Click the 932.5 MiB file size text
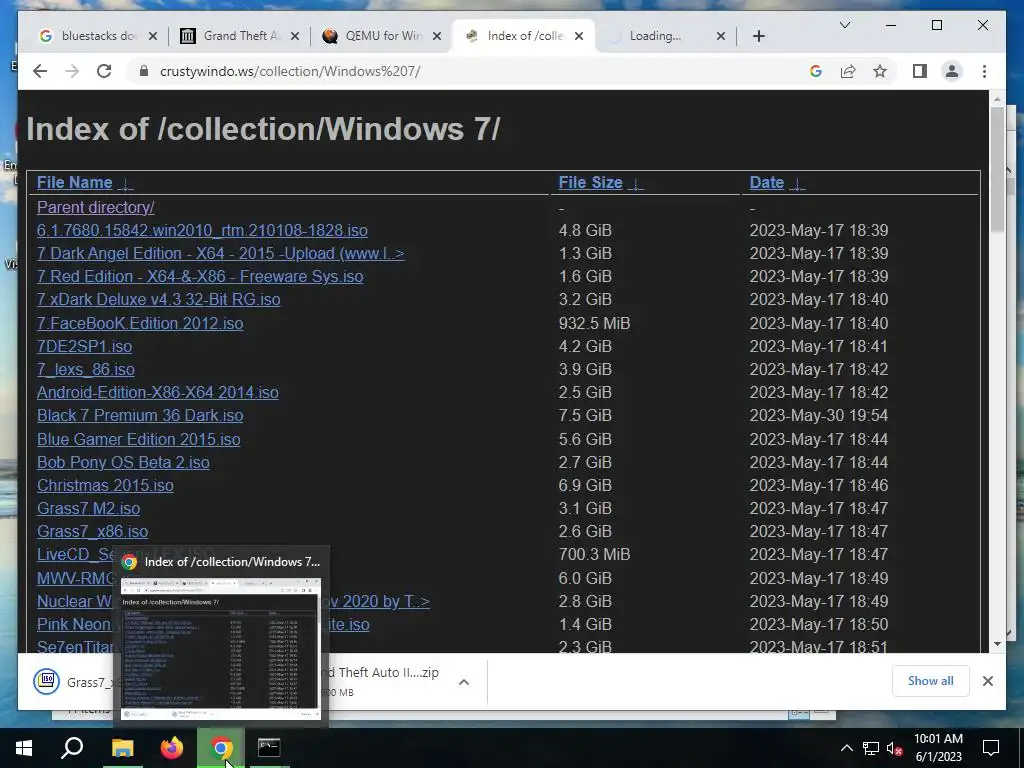 pyautogui.click(x=594, y=323)
